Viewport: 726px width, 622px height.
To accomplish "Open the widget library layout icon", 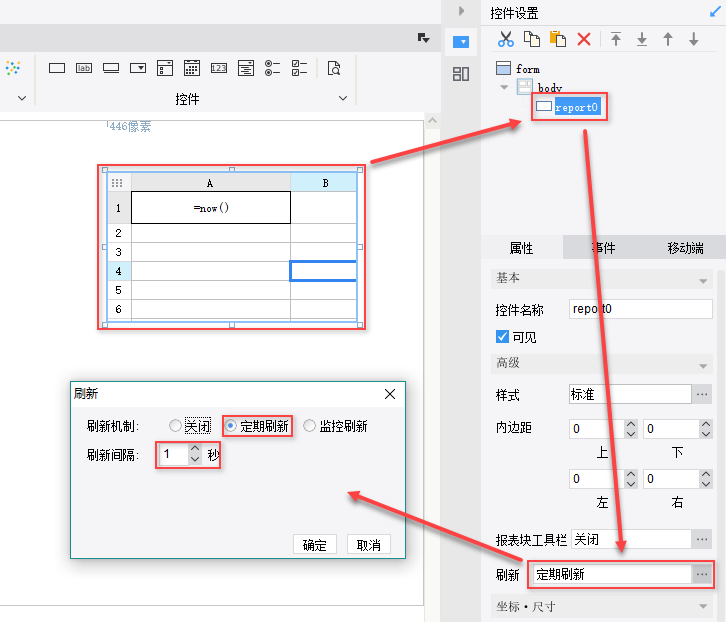I will pos(461,74).
